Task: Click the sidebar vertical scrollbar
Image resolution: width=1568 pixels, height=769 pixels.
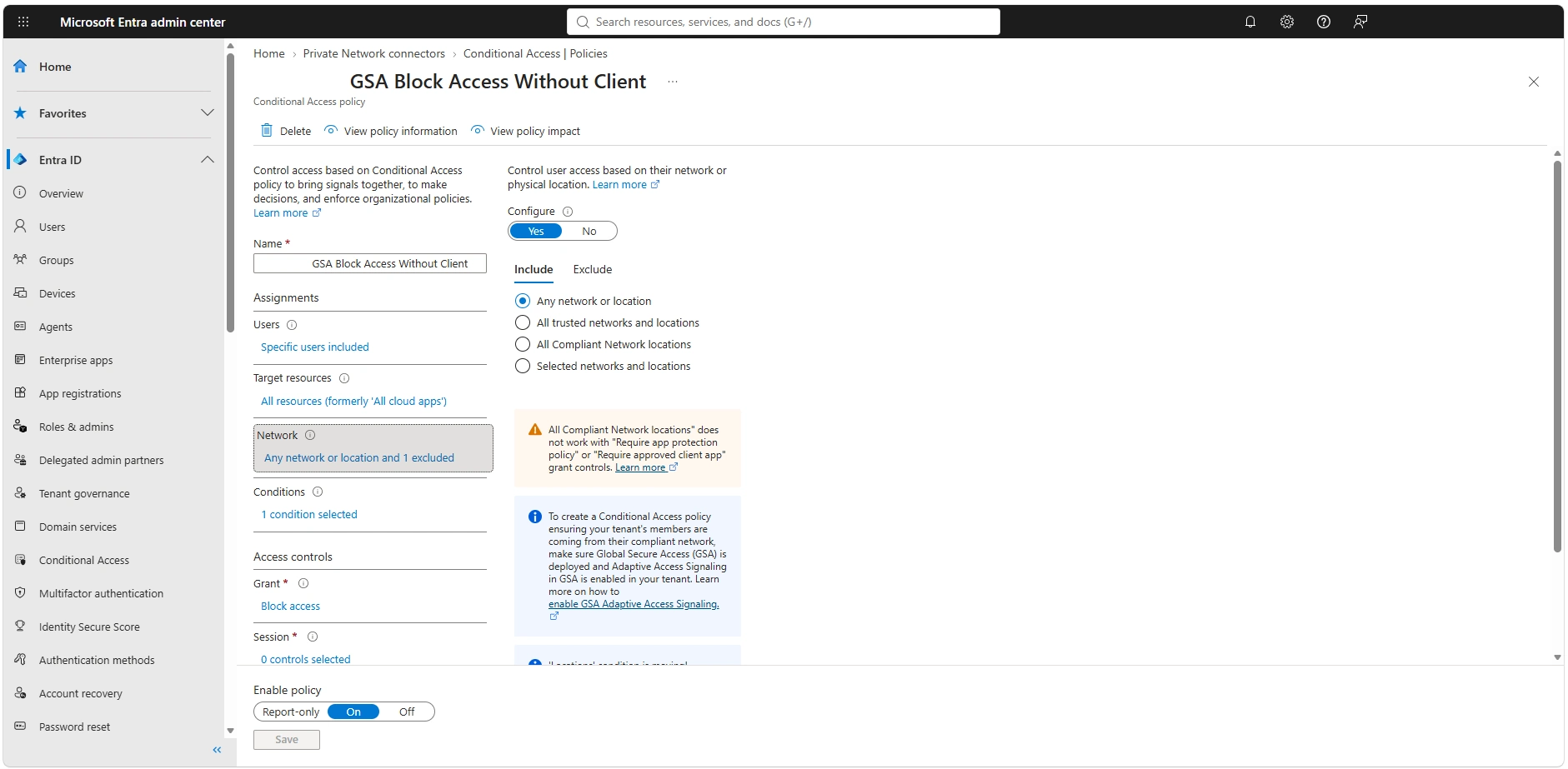Action: pos(230,193)
